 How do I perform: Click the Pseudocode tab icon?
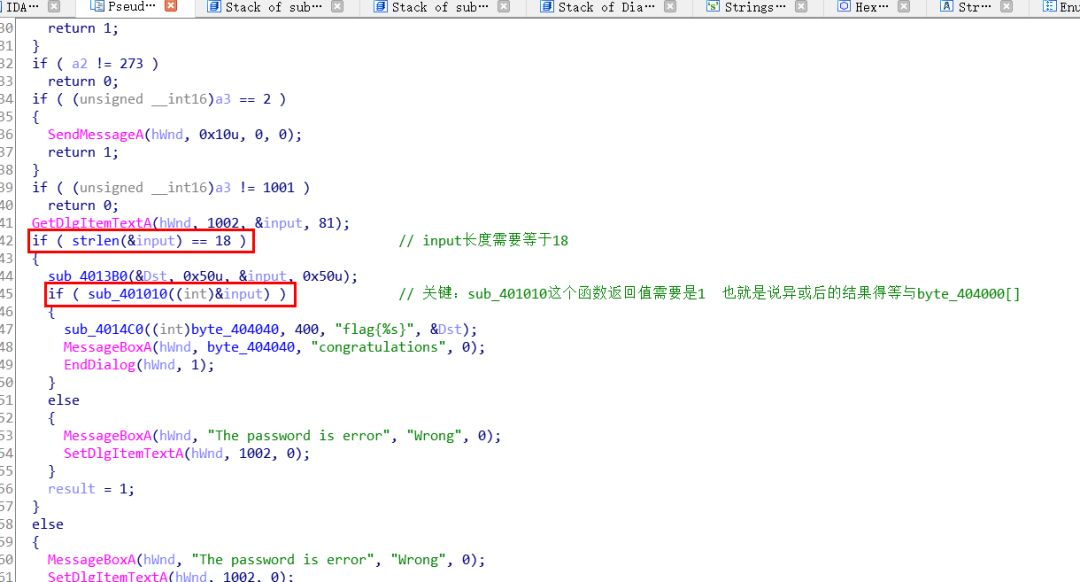pos(98,6)
